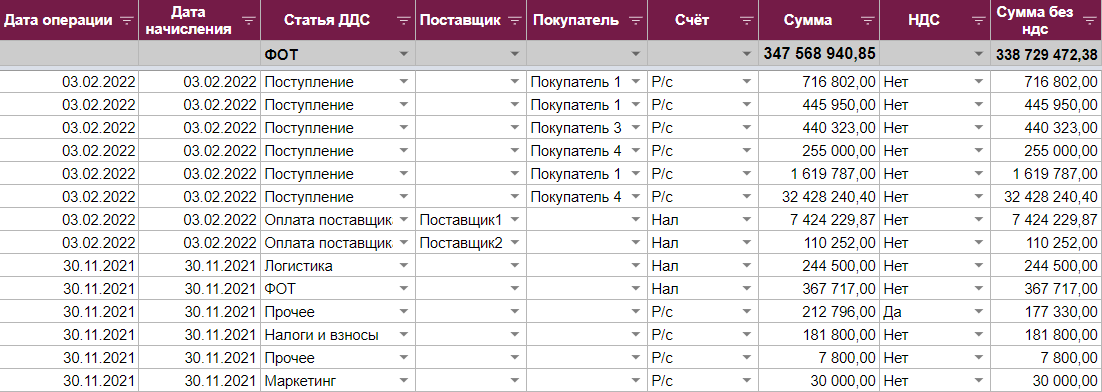The image size is (1102, 392).
Task: Open filter icon on Сумма header
Action: [868, 20]
